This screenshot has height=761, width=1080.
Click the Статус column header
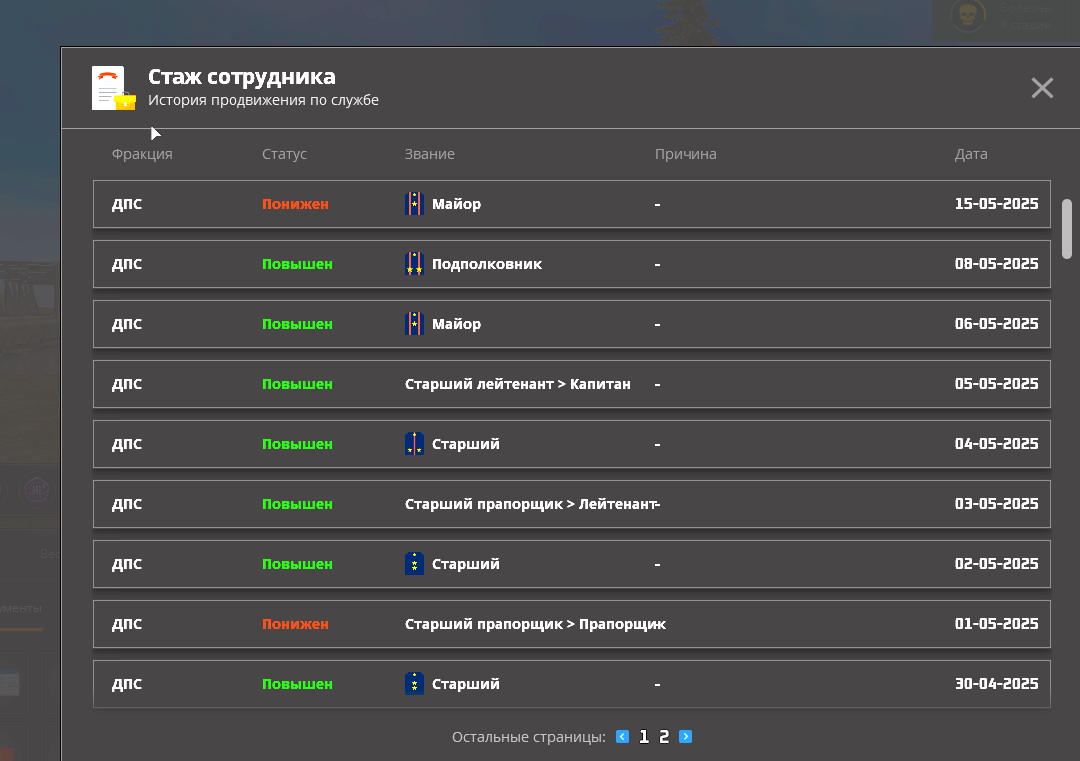(284, 154)
